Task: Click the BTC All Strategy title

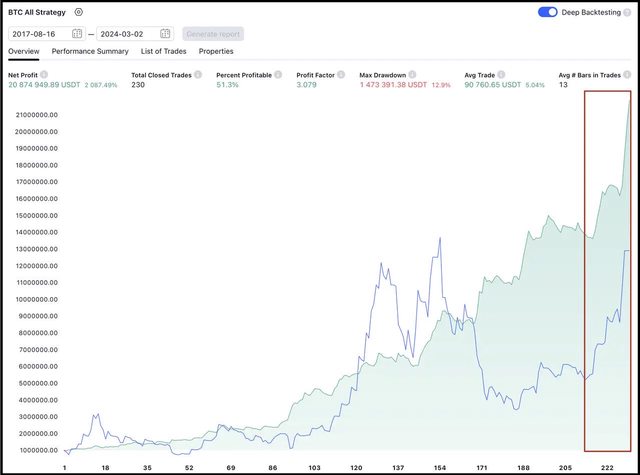Action: click(x=38, y=12)
